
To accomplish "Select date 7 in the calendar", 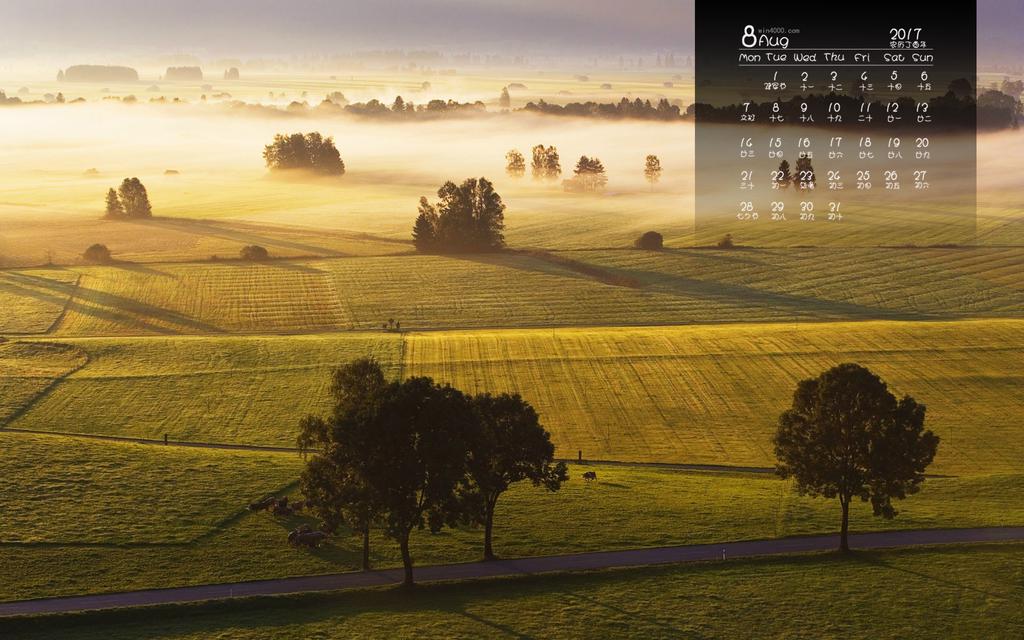I will (x=747, y=108).
